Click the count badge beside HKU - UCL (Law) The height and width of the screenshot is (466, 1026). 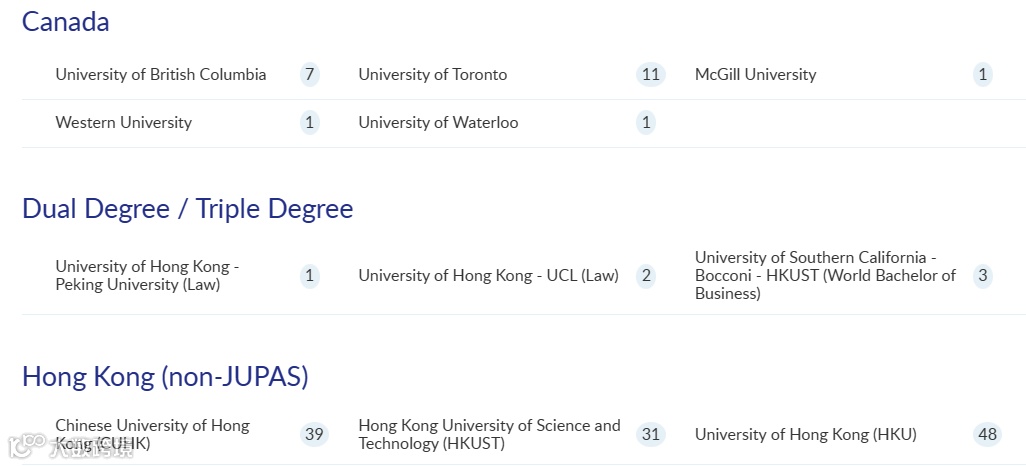pos(646,276)
